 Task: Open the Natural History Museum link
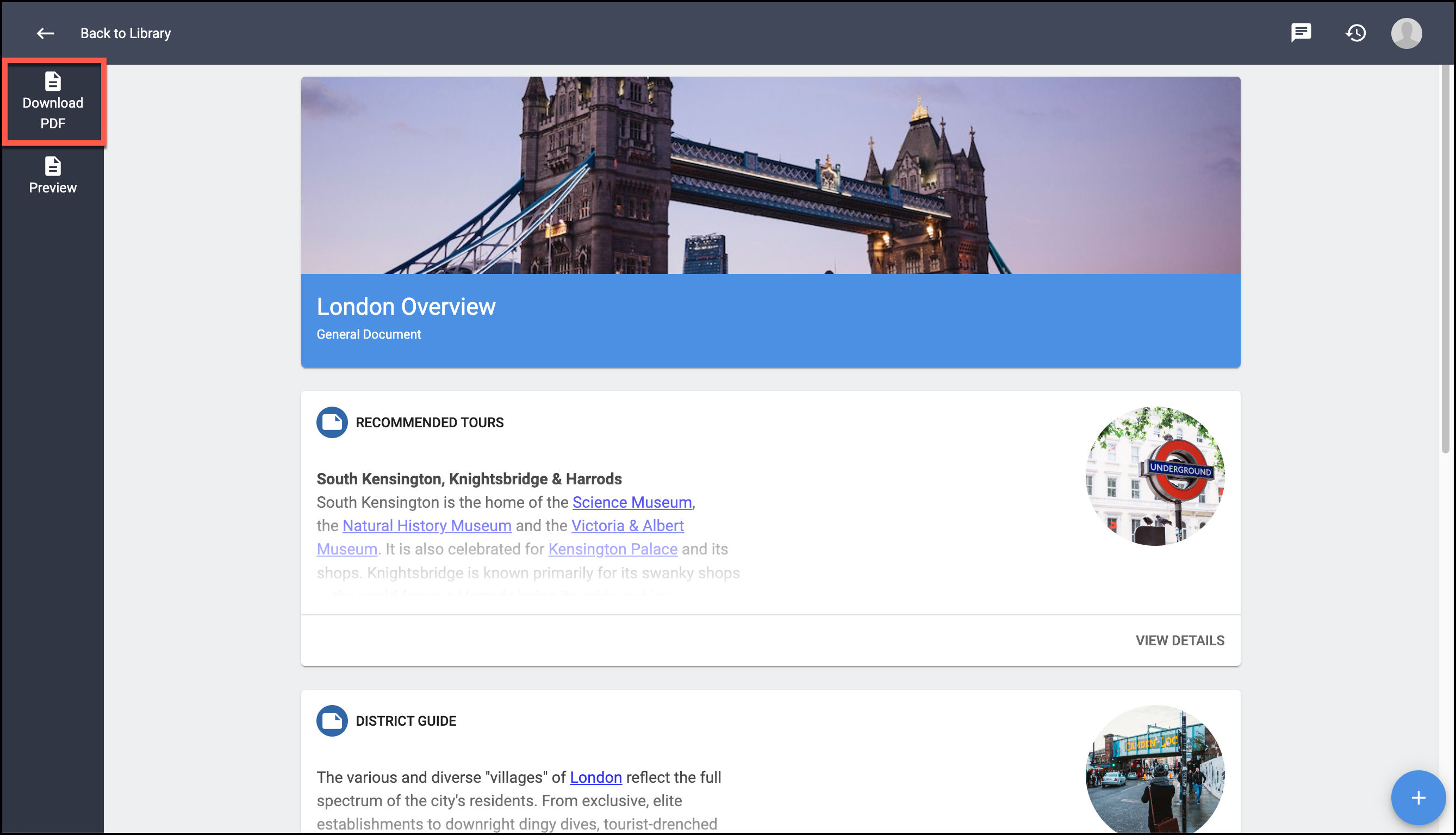pyautogui.click(x=427, y=526)
